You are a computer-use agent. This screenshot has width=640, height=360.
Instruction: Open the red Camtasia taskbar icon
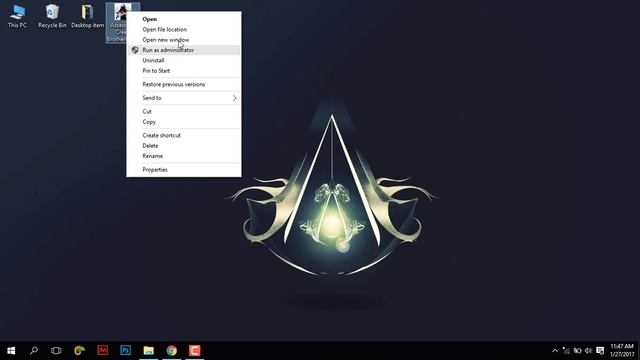point(195,351)
